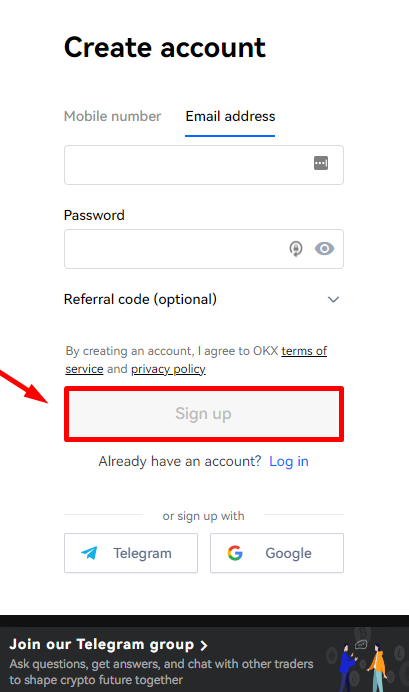Expand the Referral code chevron
Screen dimensions: 409x692
pyautogui.click(x=334, y=300)
